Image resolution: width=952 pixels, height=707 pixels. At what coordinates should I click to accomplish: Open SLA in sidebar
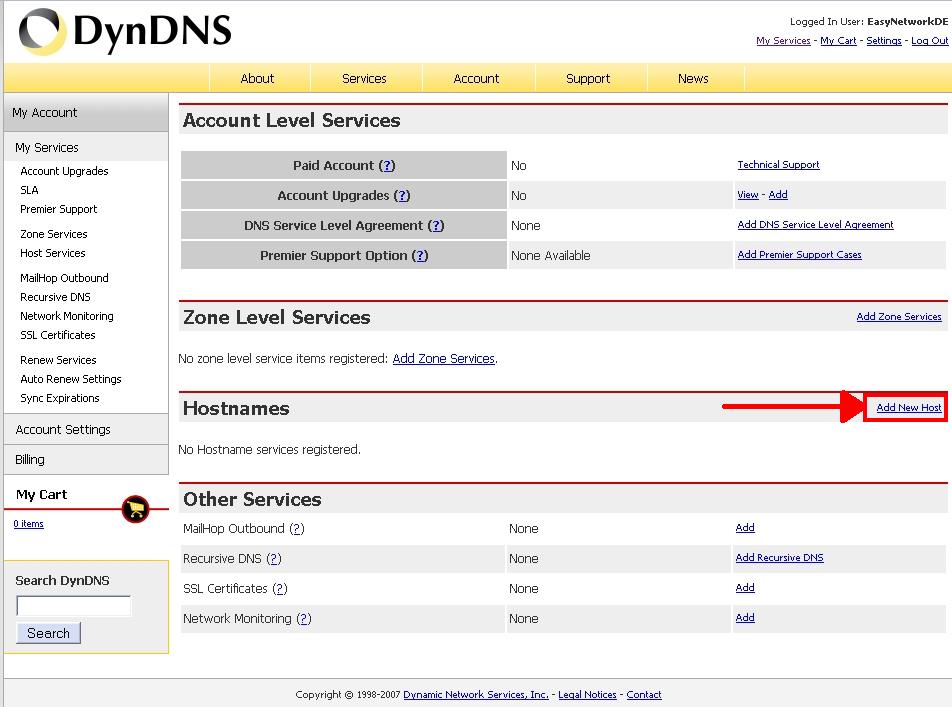(29, 190)
